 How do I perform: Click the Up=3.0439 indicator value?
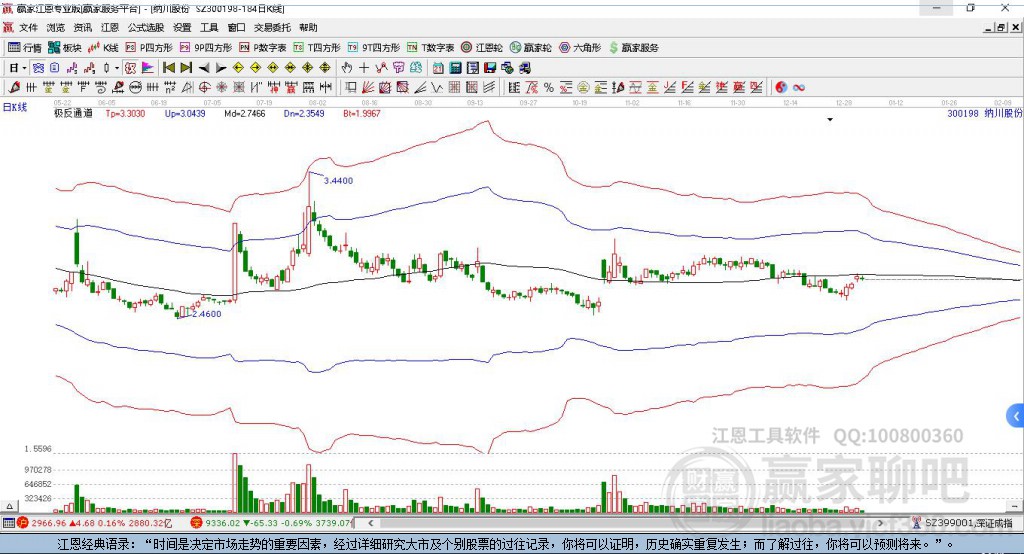click(x=185, y=113)
